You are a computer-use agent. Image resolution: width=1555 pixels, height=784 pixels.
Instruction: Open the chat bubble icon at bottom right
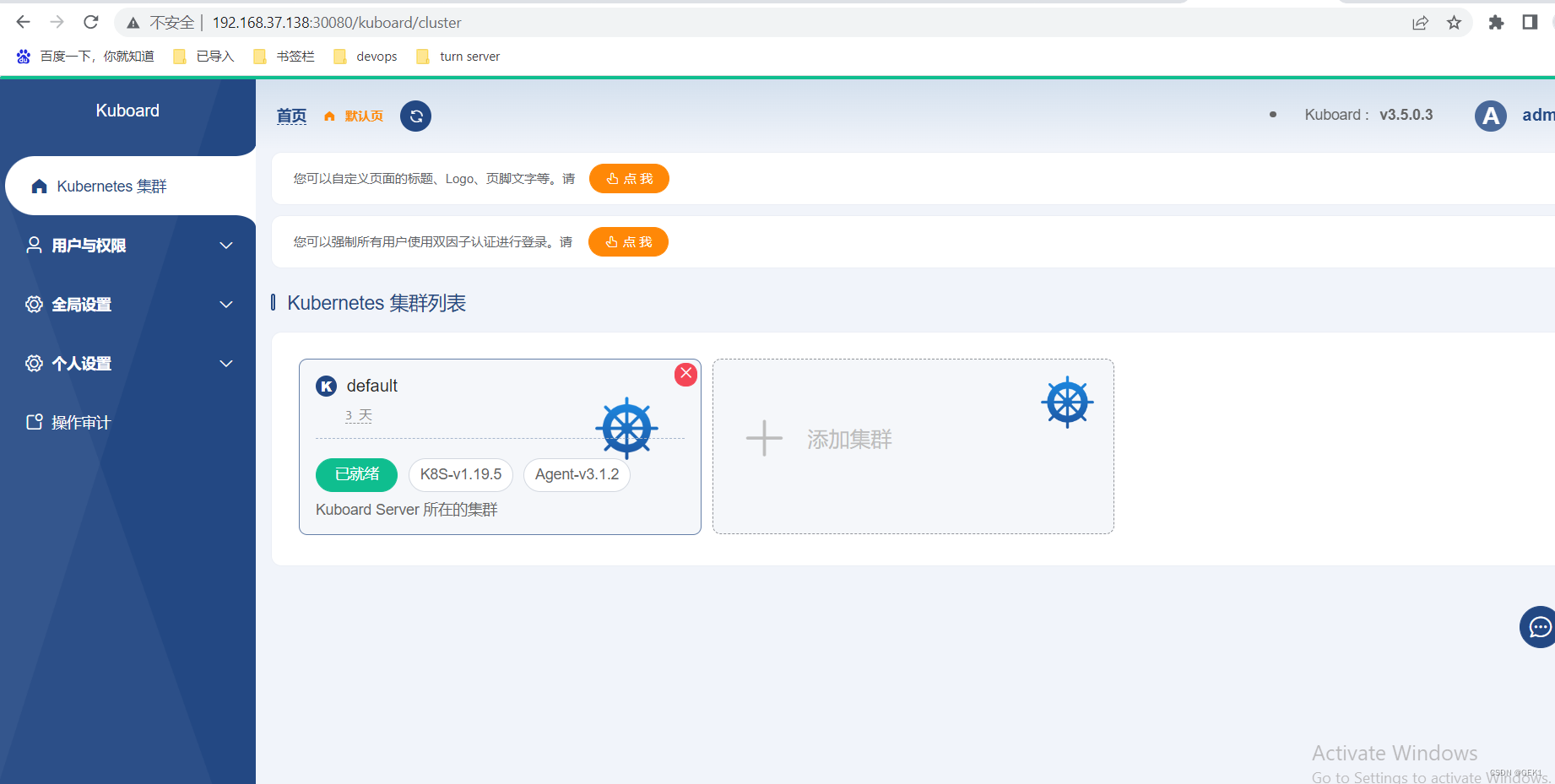(x=1538, y=627)
